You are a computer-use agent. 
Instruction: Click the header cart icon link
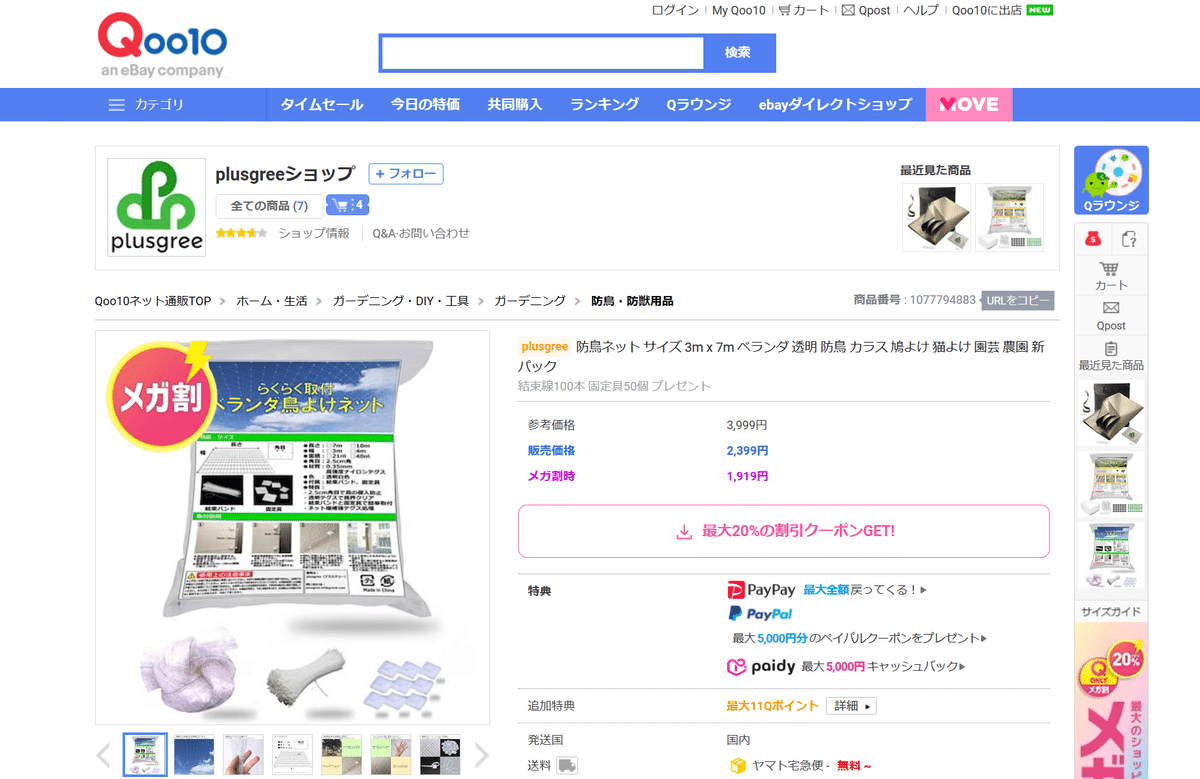pos(804,10)
